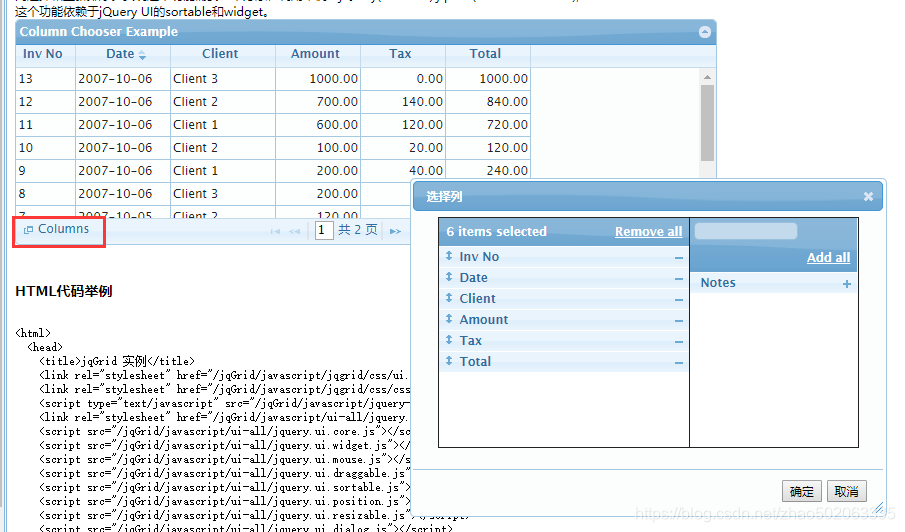Click the Amount reorder arrow handle

click(x=449, y=319)
